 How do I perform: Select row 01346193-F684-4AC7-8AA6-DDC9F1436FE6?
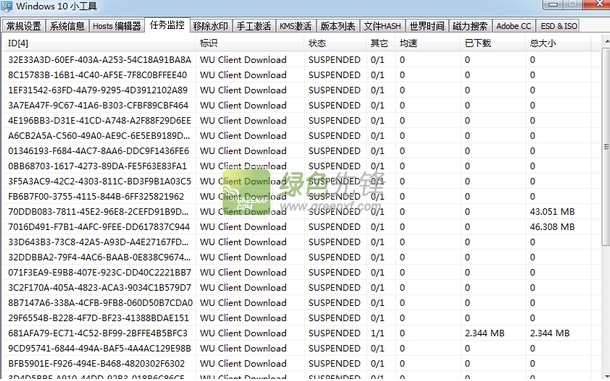[302, 151]
